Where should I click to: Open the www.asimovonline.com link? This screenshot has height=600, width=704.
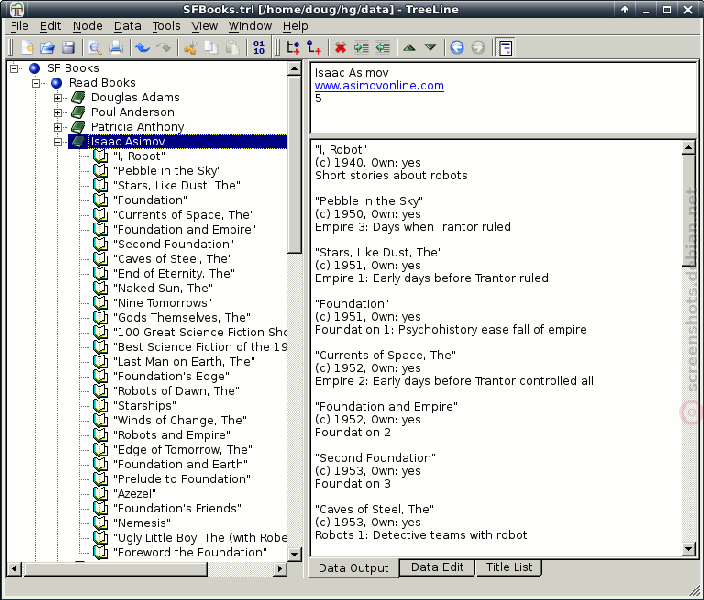pos(379,85)
